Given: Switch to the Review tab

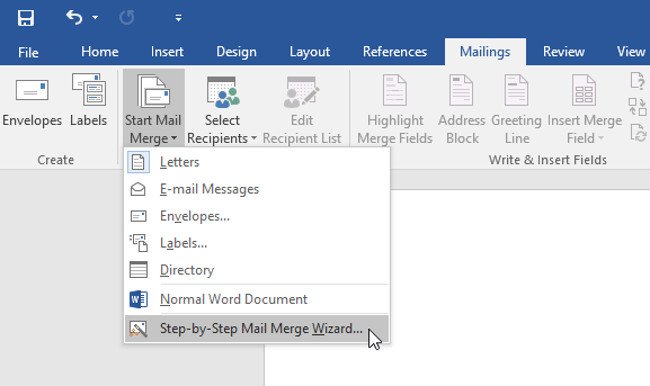Looking at the screenshot, I should pos(564,52).
